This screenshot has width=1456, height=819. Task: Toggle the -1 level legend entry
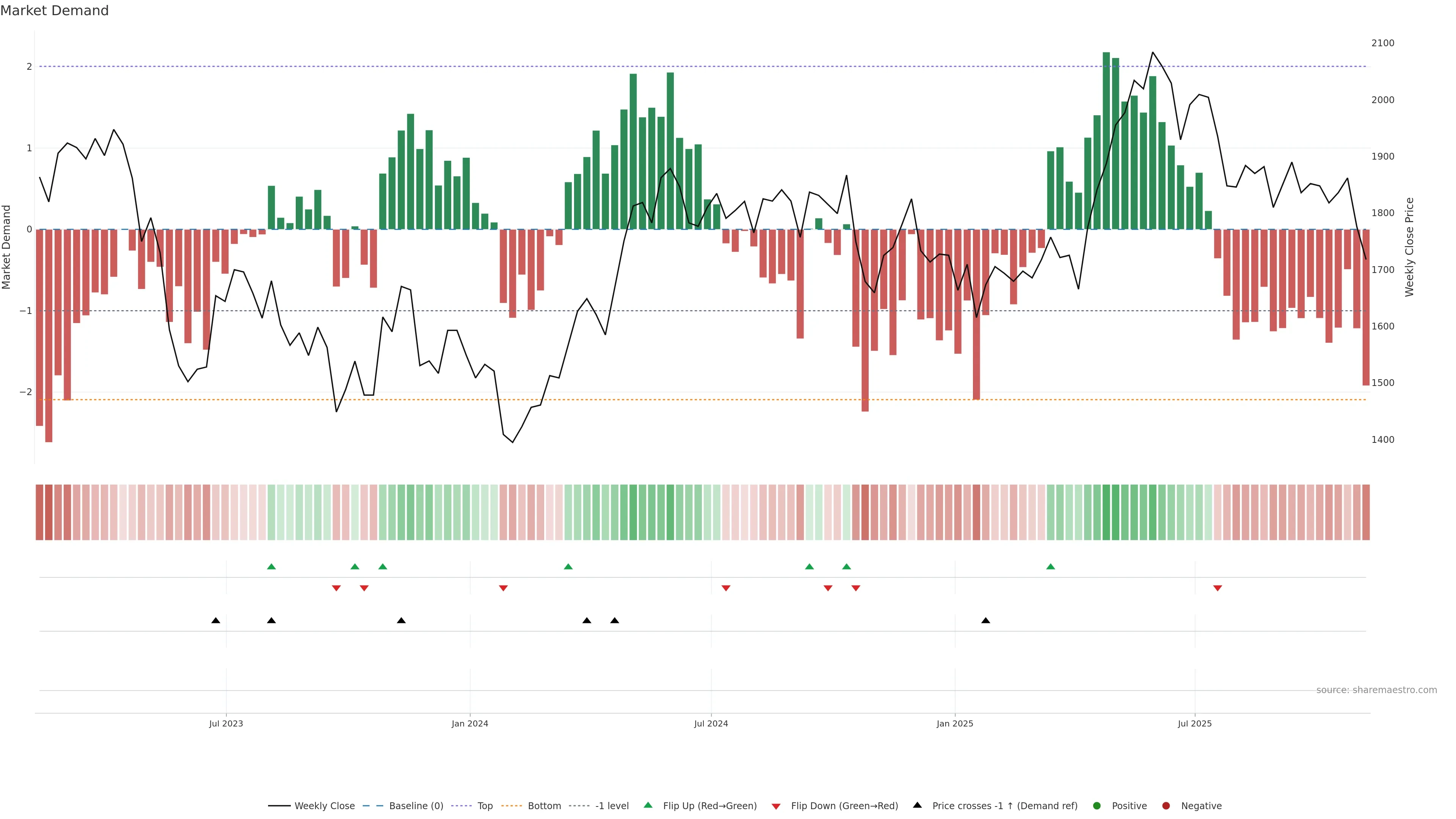(x=612, y=805)
